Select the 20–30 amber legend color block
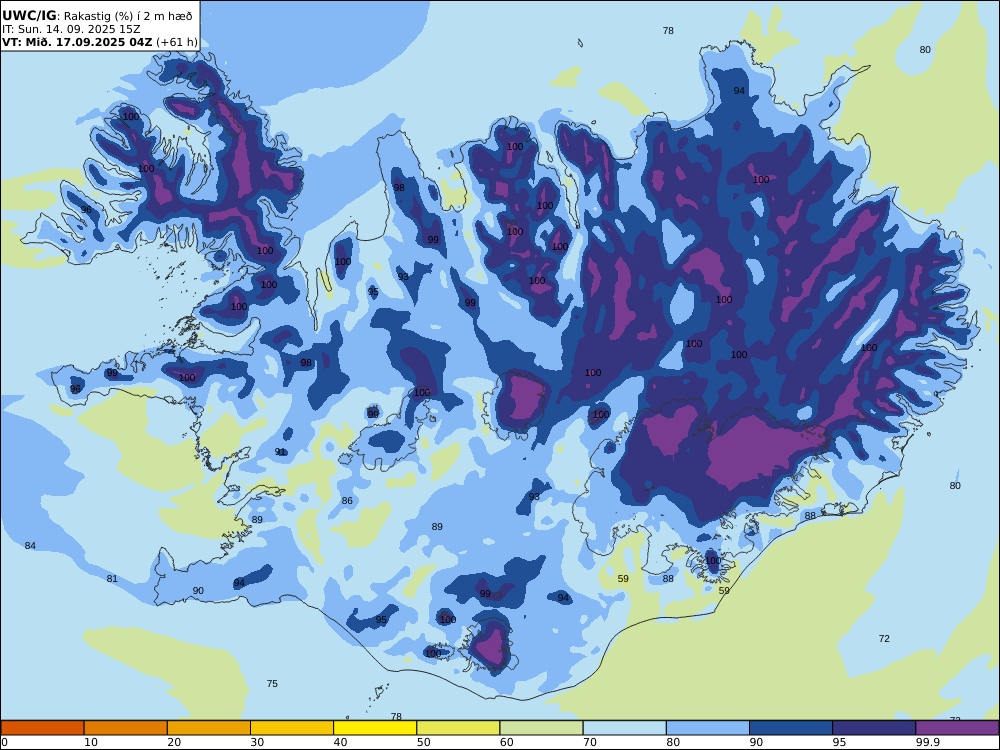Image resolution: width=1000 pixels, height=750 pixels. pos(209,728)
